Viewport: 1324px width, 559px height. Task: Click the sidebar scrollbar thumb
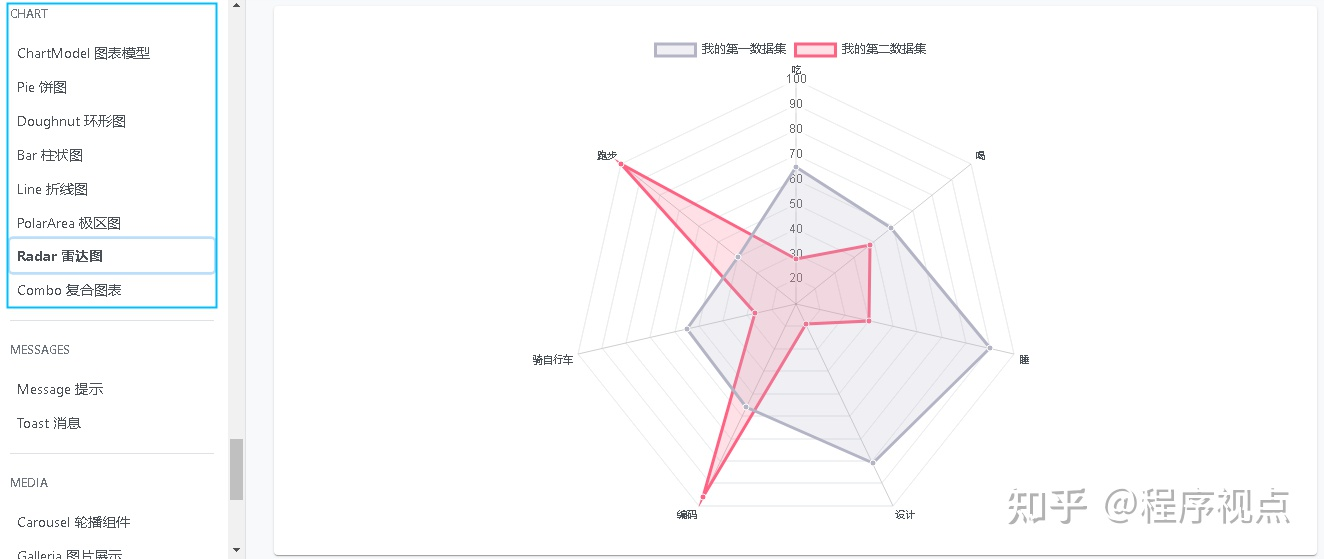tap(237, 469)
